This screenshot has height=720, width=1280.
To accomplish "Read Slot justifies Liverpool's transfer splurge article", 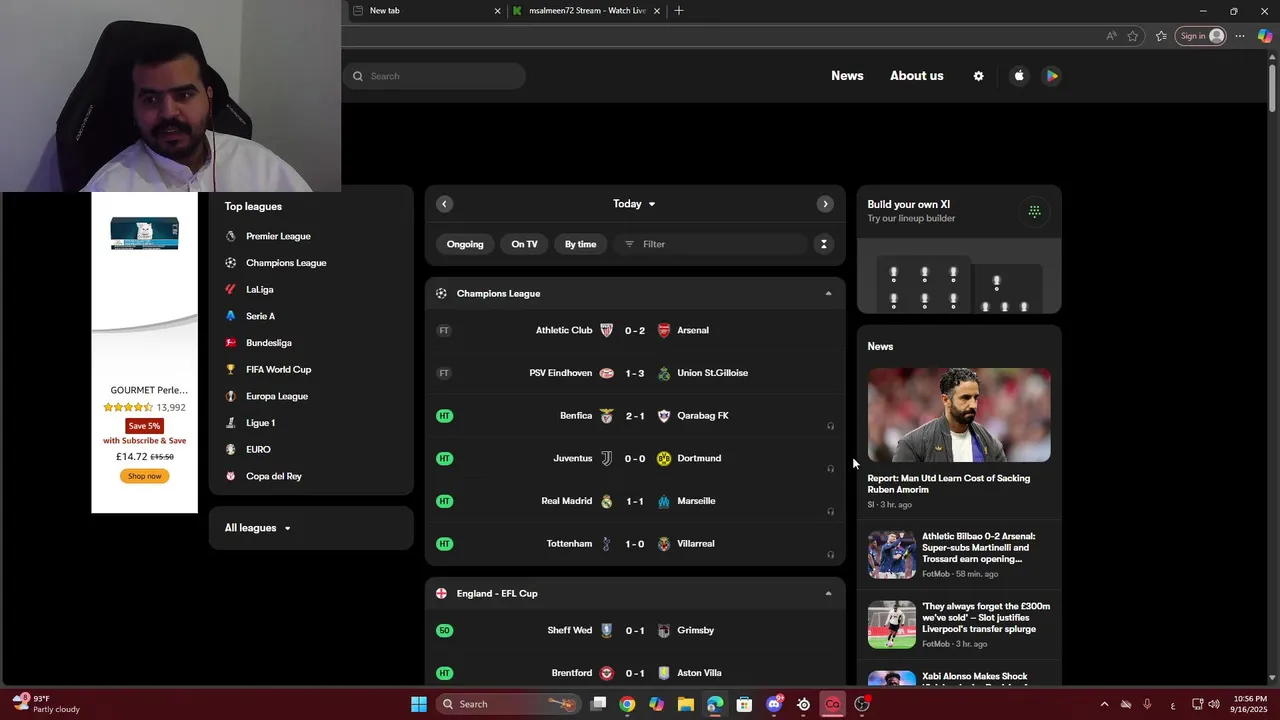I will click(959, 625).
